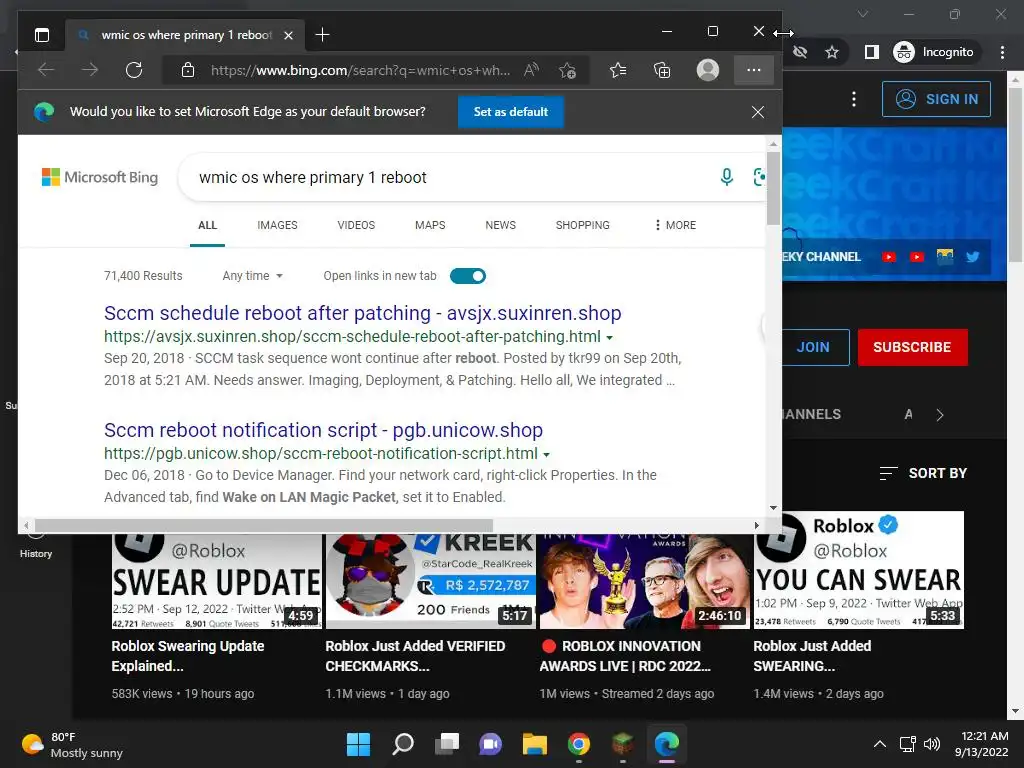Open Windows taskbar Search

click(402, 744)
